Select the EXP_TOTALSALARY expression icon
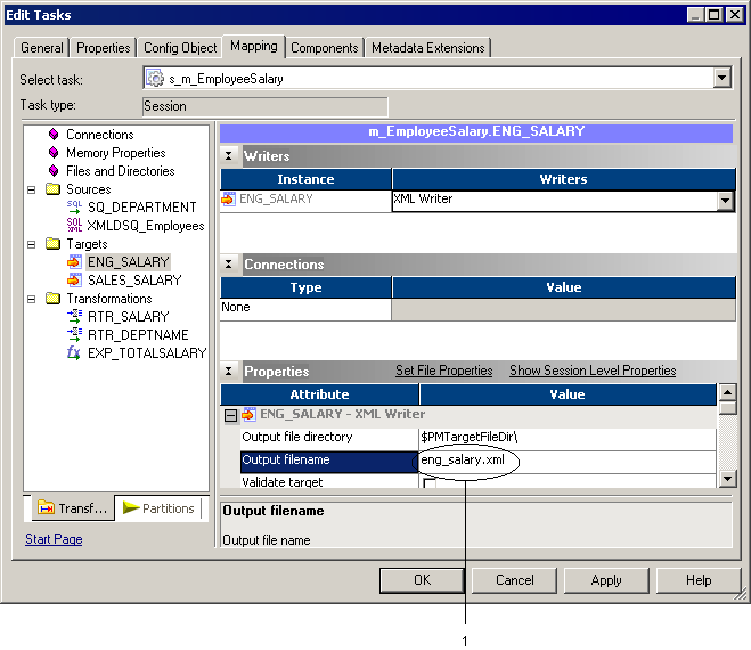Image resolution: width=751 pixels, height=650 pixels. tap(74, 353)
